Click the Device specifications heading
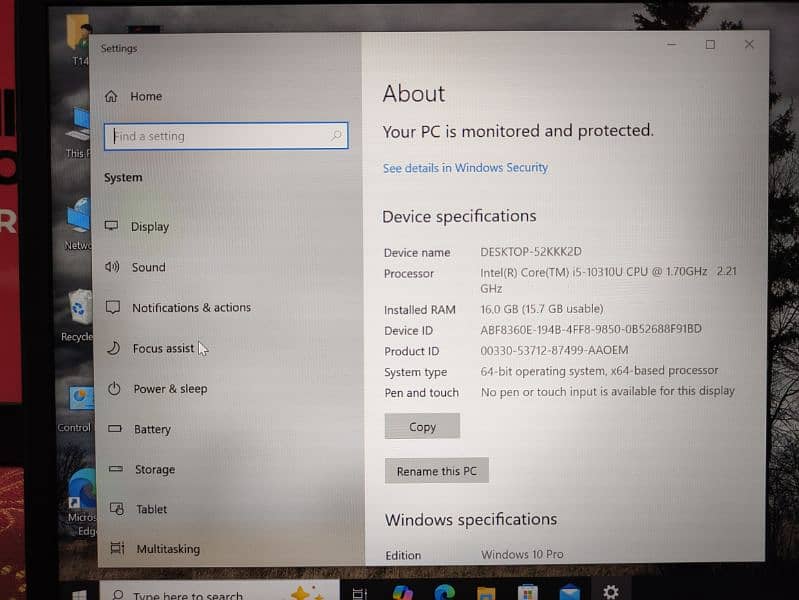The height and width of the screenshot is (600, 799). coord(459,216)
